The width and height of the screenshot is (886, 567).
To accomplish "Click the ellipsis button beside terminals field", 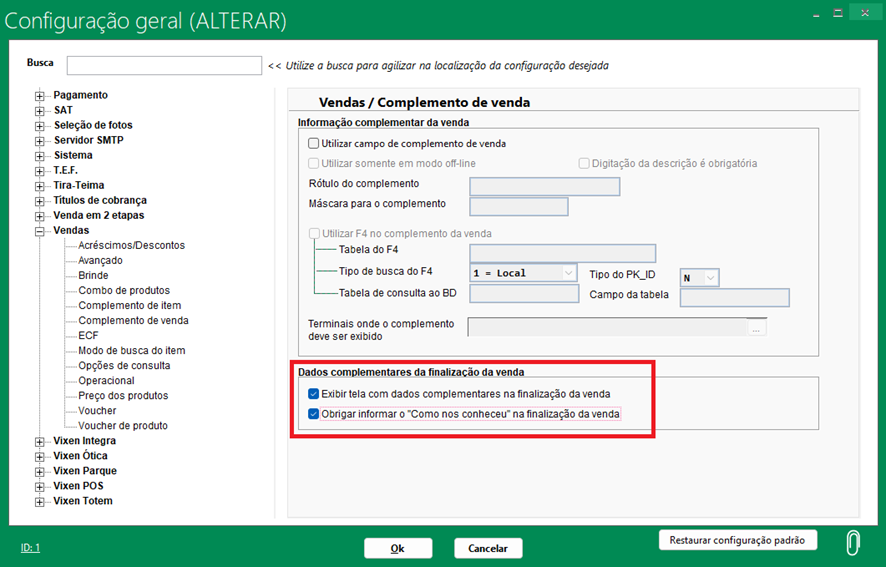I will click(x=757, y=327).
